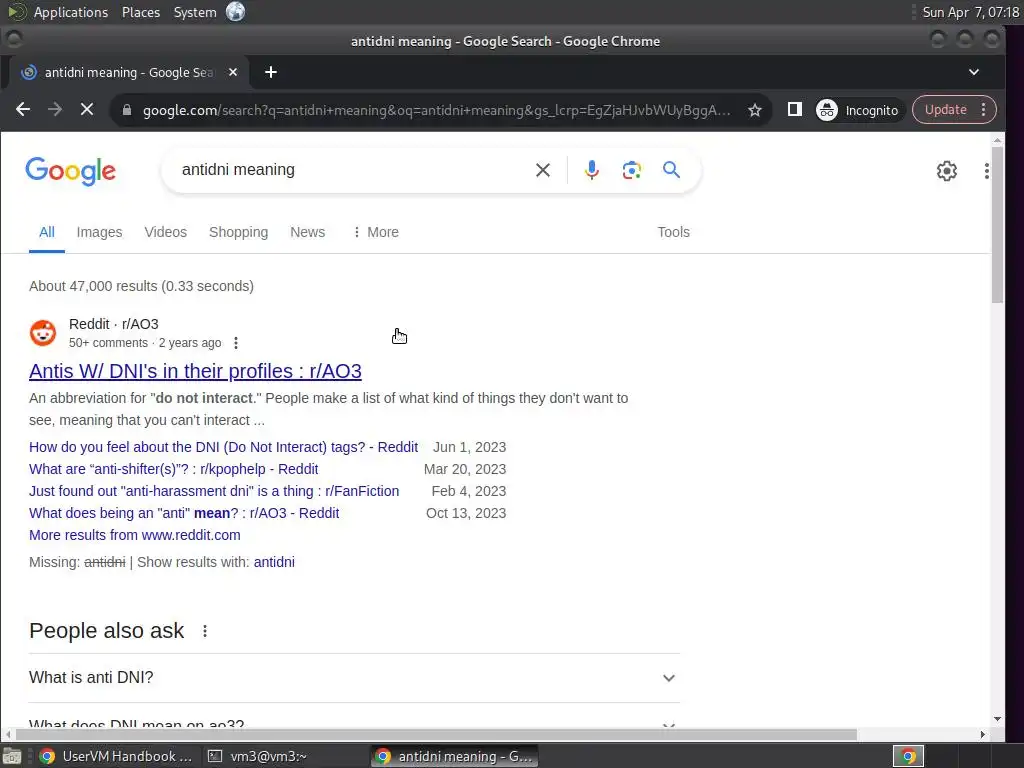Search by image with Lens icon
This screenshot has height=768, width=1024.
point(632,170)
